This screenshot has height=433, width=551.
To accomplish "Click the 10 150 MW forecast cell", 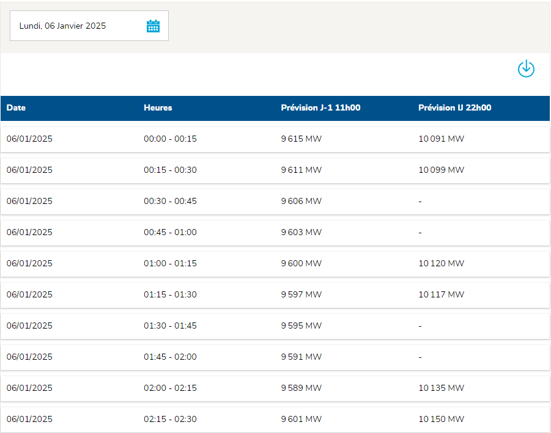I will (441, 419).
